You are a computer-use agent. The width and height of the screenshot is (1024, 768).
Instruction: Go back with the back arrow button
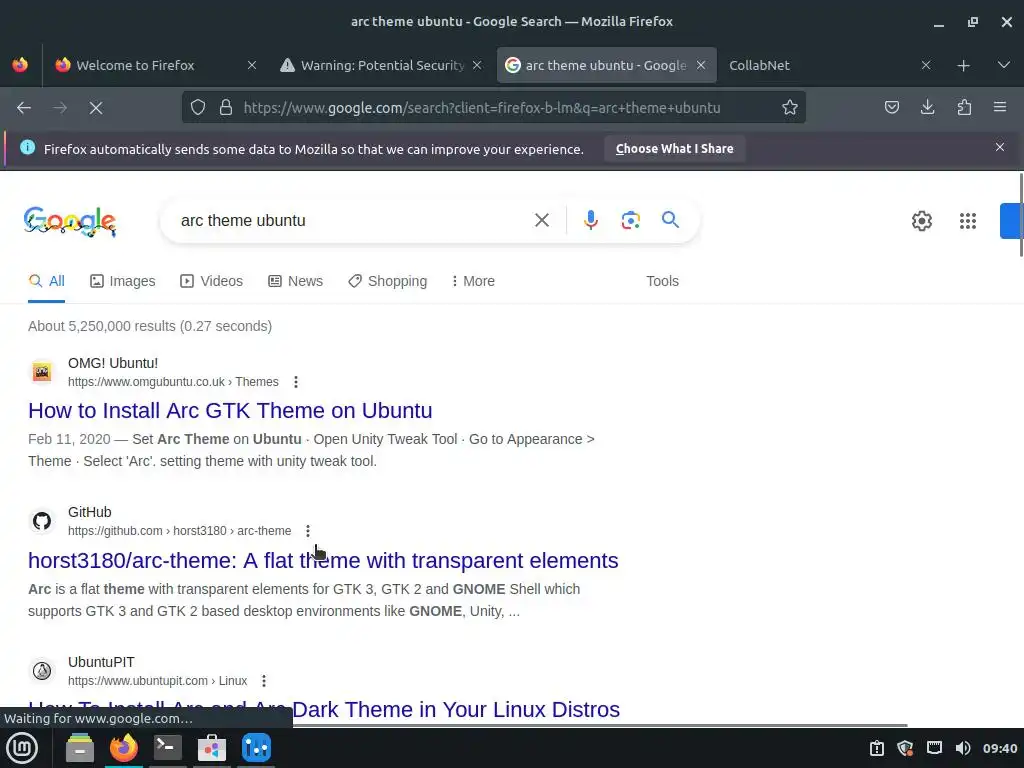[x=24, y=108]
